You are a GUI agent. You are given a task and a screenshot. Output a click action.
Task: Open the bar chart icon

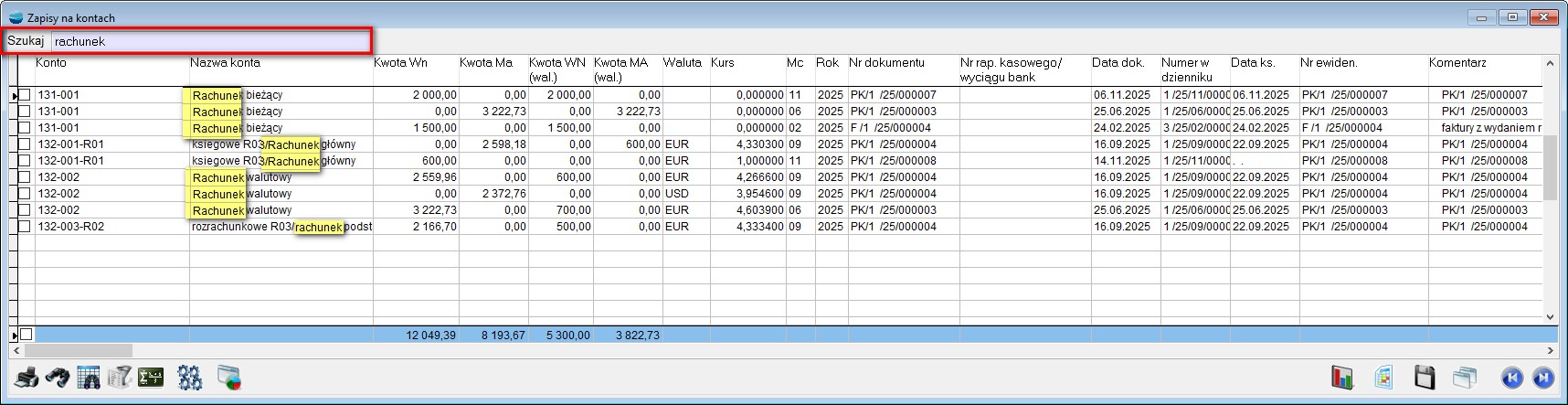pyautogui.click(x=1342, y=378)
